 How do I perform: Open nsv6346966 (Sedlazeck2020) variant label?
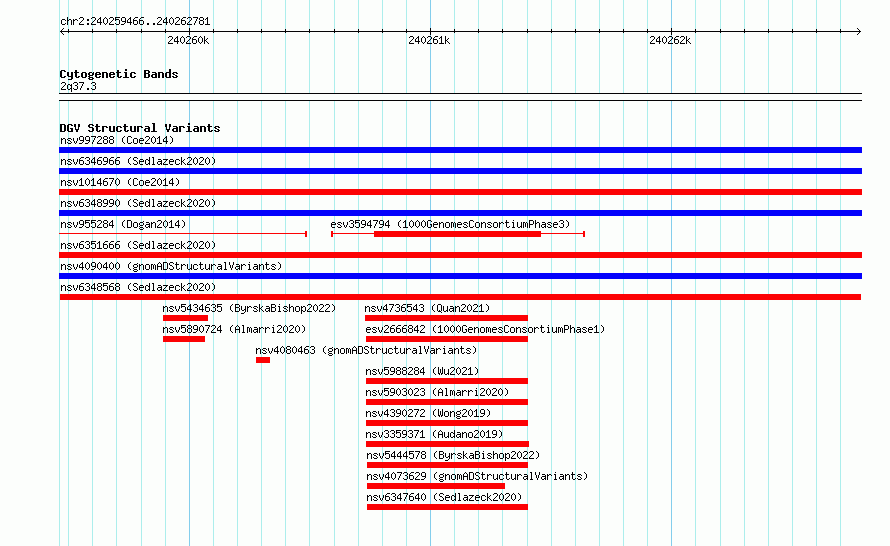point(138,161)
